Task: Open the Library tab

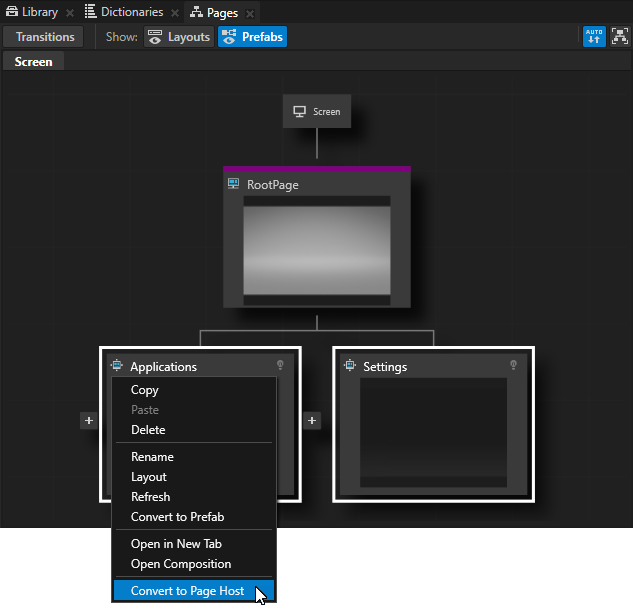Action: tap(32, 12)
